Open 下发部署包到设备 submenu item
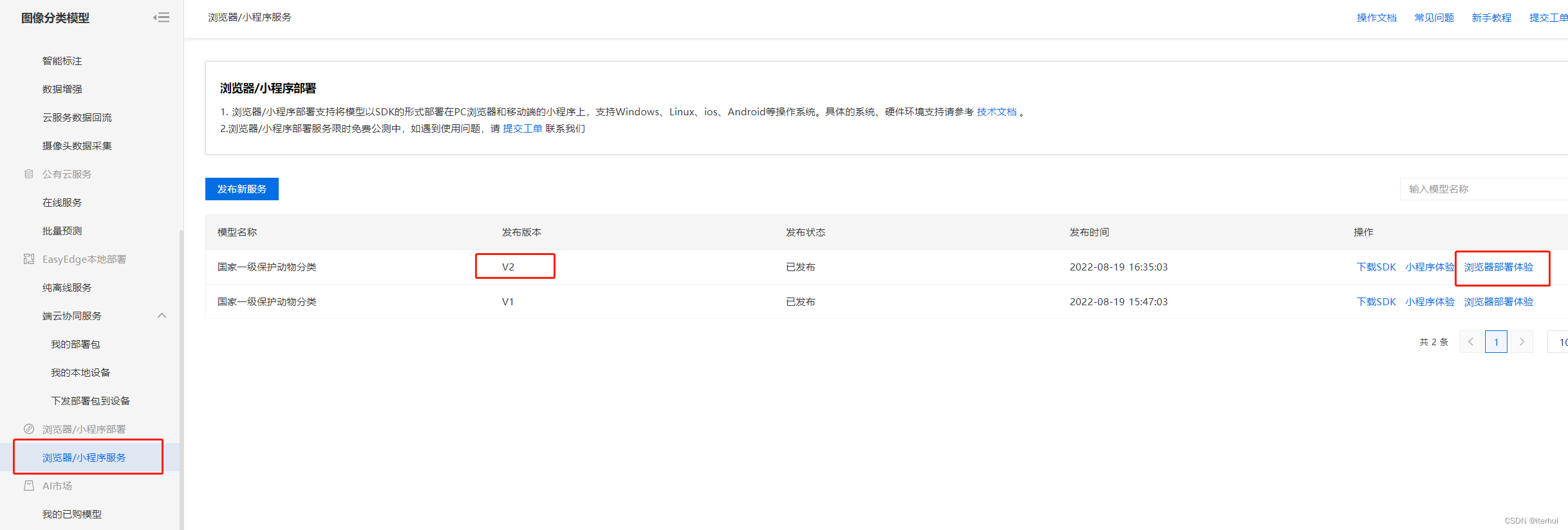The height and width of the screenshot is (530, 1568). [x=91, y=401]
